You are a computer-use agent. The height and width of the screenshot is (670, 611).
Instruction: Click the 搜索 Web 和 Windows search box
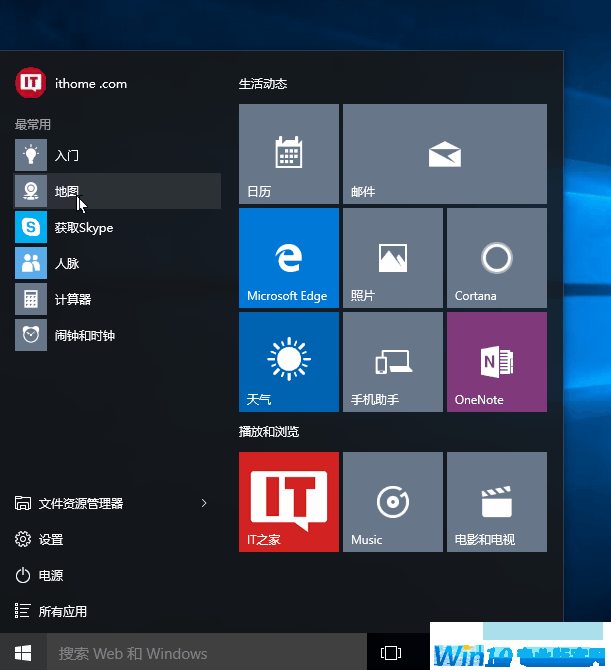pyautogui.click(x=207, y=653)
